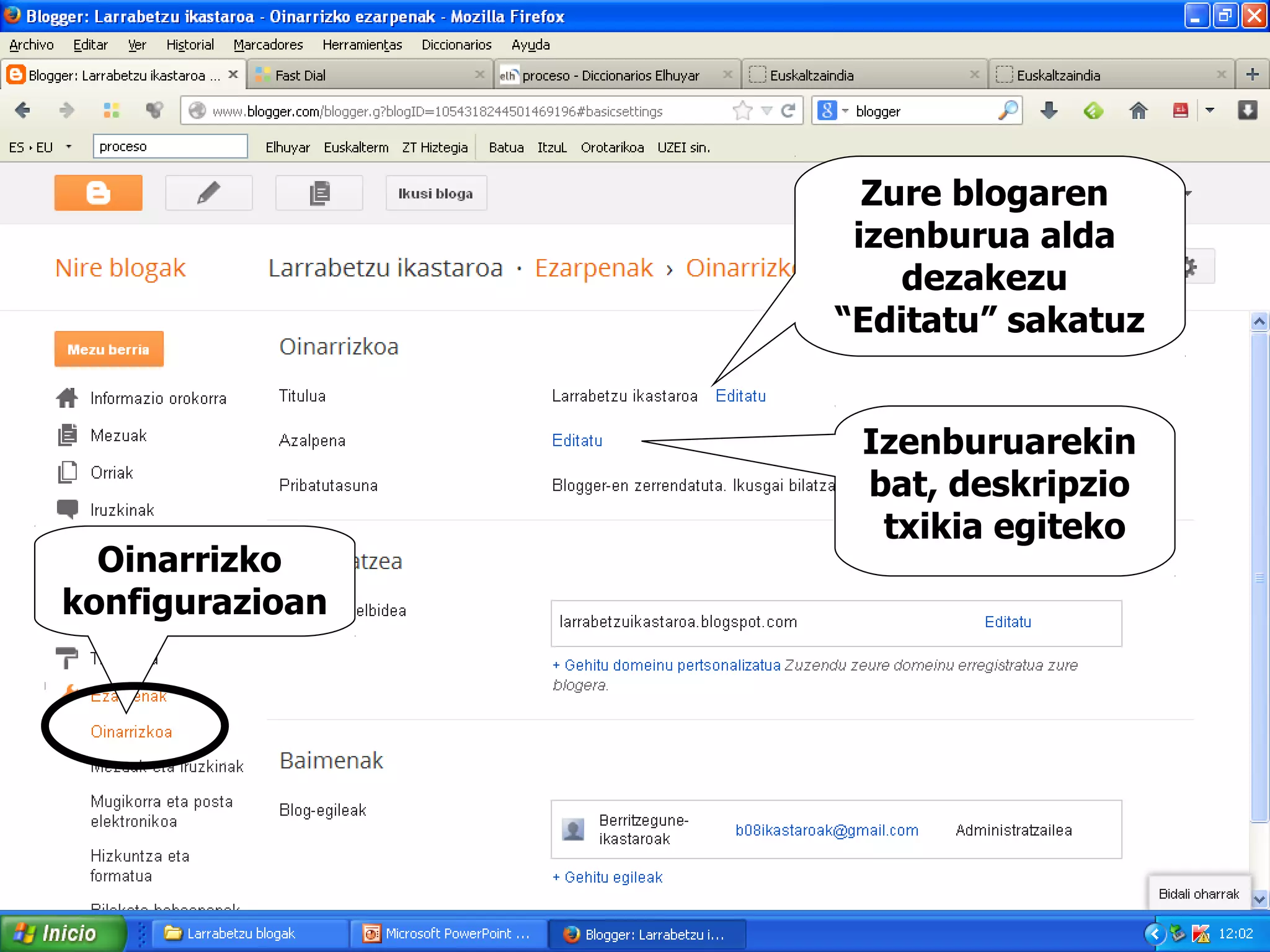Click Editatu next to blog title

coord(740,396)
